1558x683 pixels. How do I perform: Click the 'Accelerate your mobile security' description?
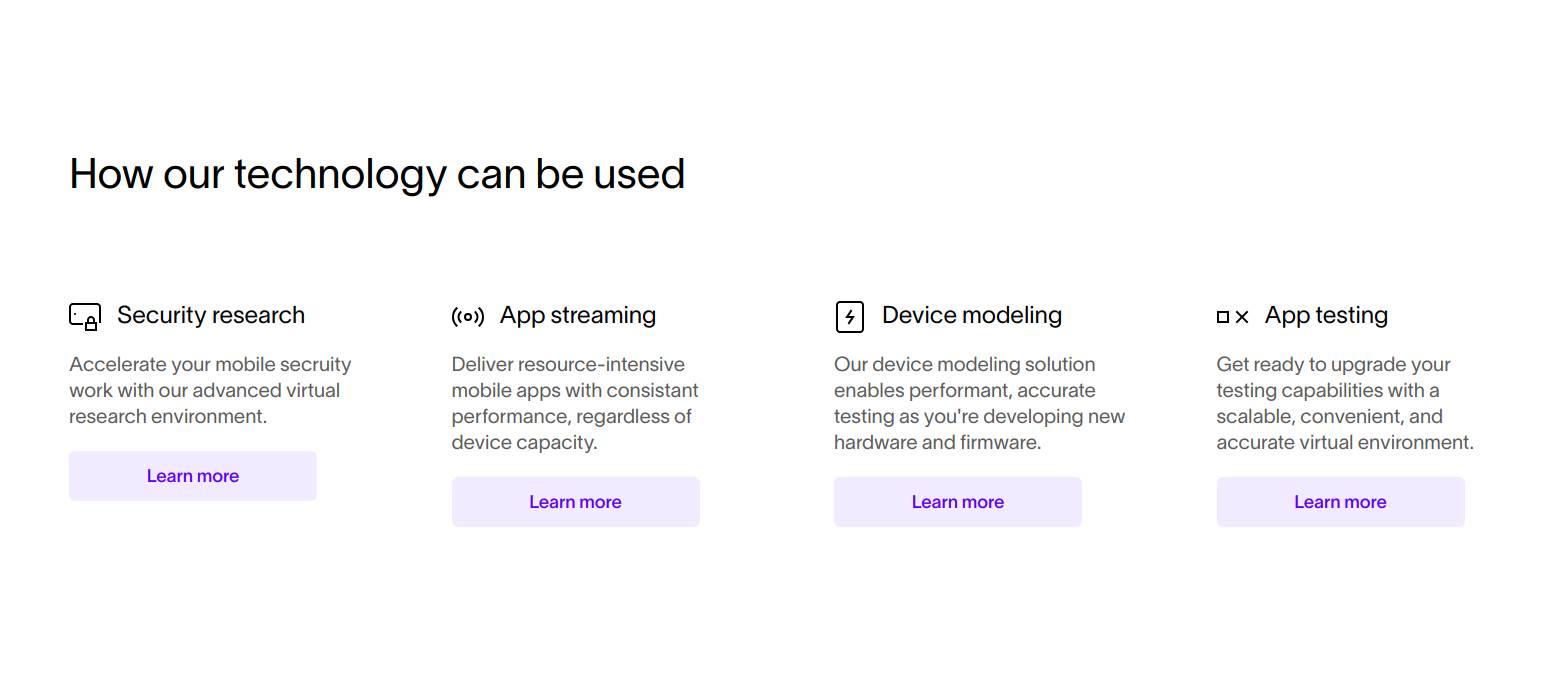click(x=209, y=390)
